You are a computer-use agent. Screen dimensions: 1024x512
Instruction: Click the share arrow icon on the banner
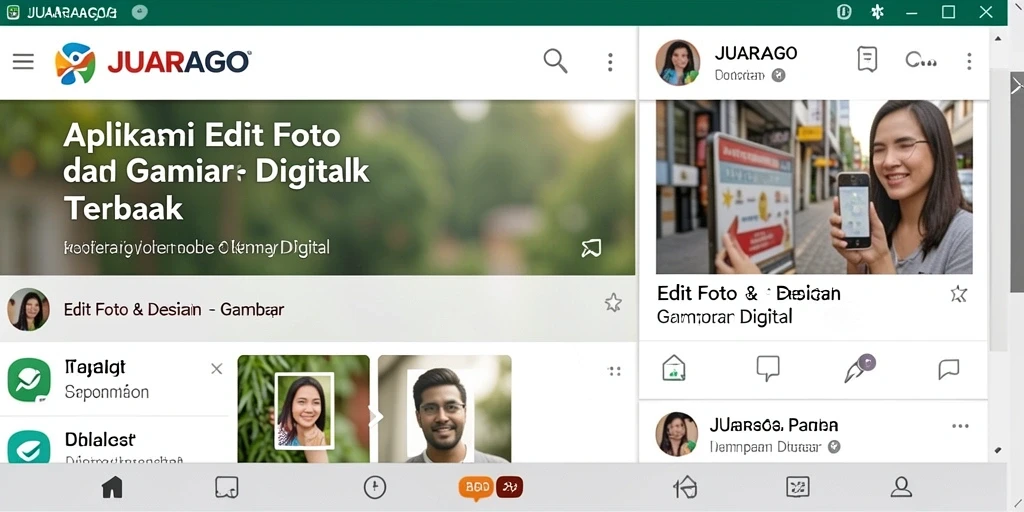pyautogui.click(x=591, y=248)
